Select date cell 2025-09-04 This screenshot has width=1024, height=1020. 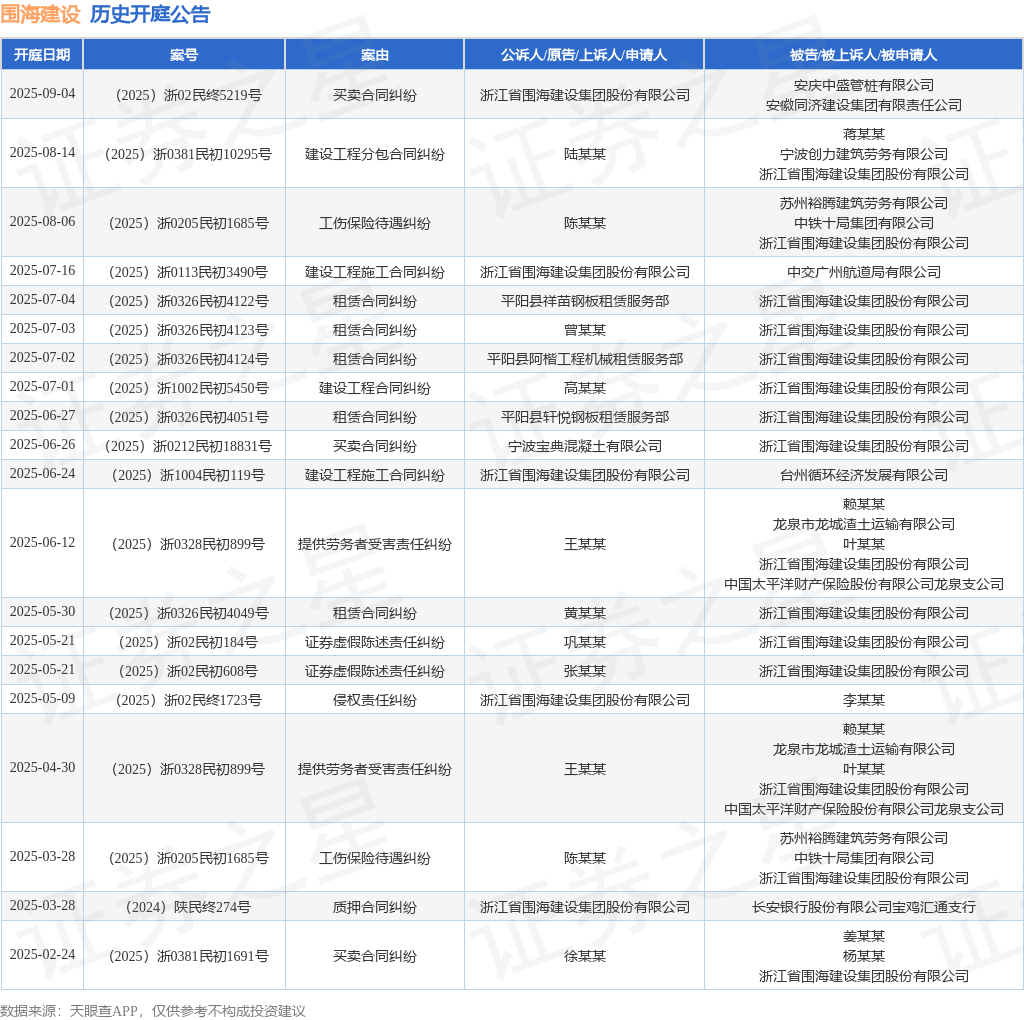click(42, 93)
